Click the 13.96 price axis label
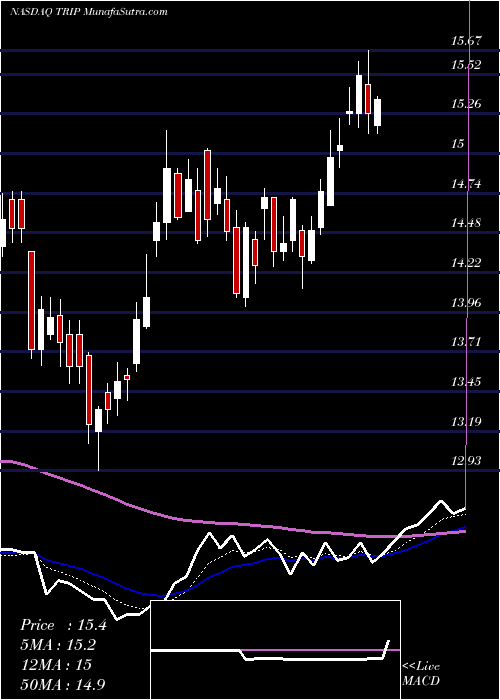This screenshot has width=500, height=700. pyautogui.click(x=466, y=303)
